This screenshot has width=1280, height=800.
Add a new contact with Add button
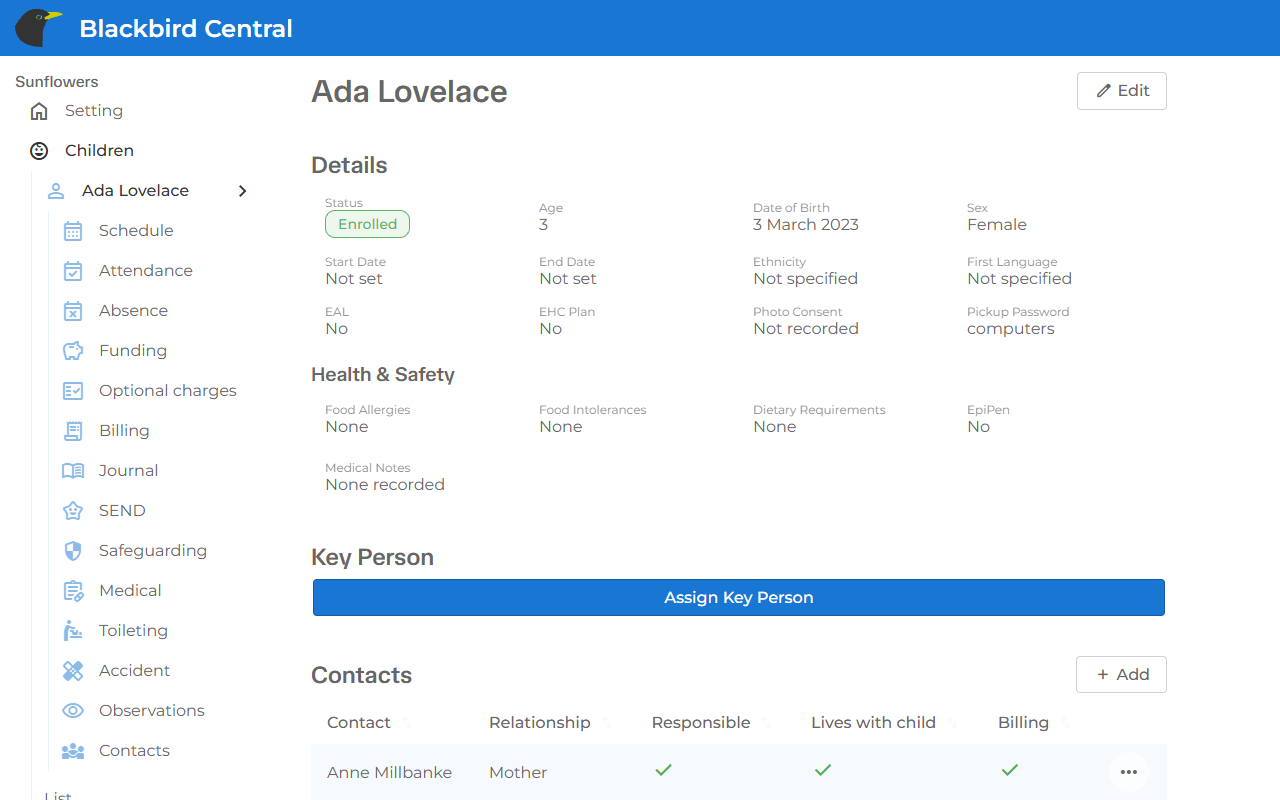(1121, 675)
